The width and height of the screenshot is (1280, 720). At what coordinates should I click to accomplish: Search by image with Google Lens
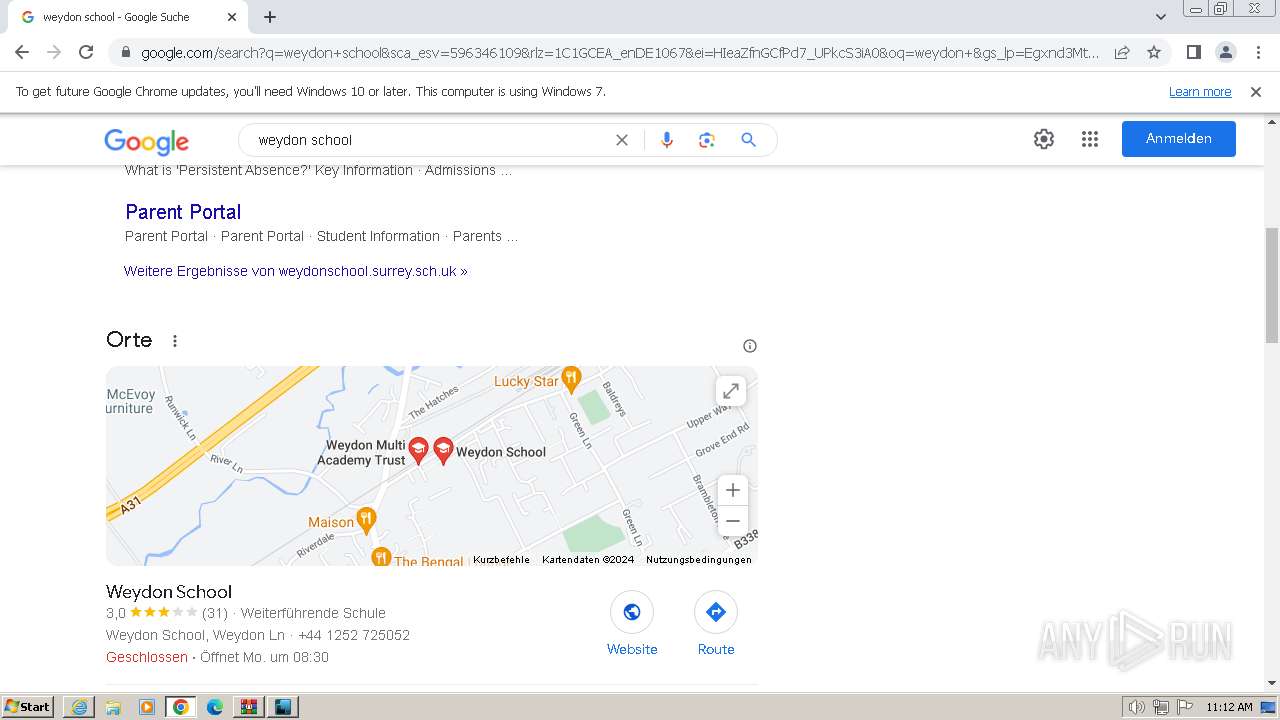point(707,140)
